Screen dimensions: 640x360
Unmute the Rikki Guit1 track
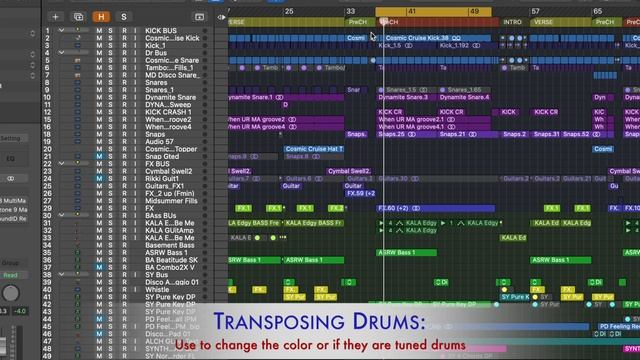[99, 178]
